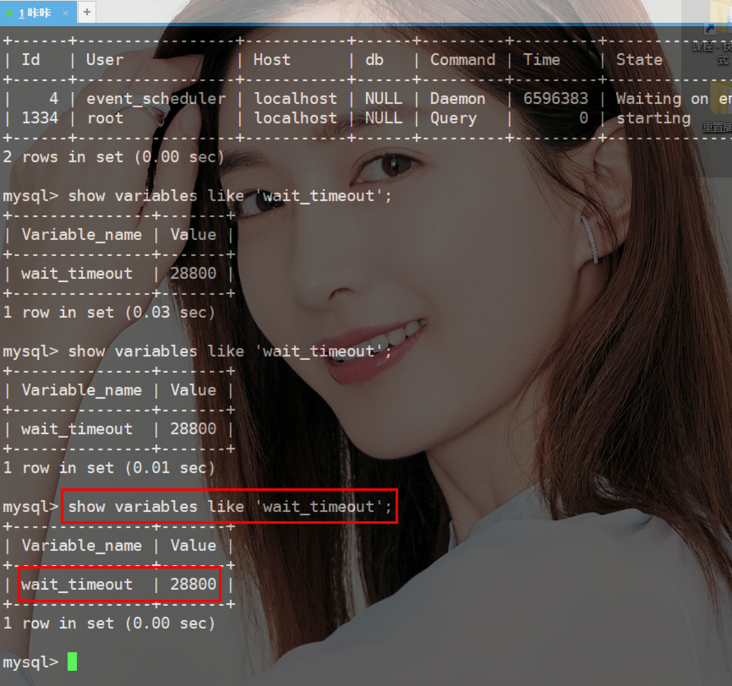732x686 pixels.
Task: Click 'Variable_name' header in the first result table
Action: 82,235
